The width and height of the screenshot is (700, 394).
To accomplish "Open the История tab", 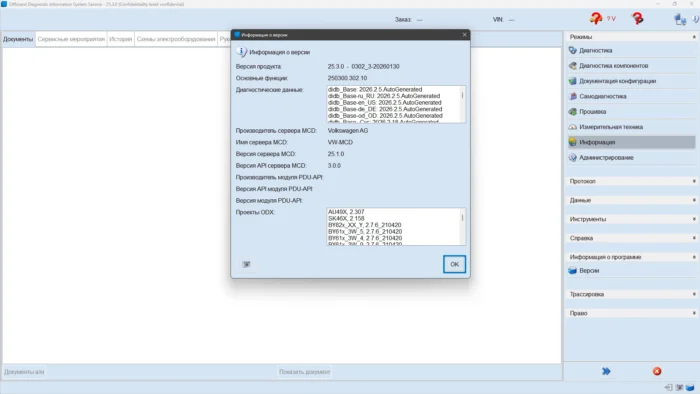I will pos(121,39).
